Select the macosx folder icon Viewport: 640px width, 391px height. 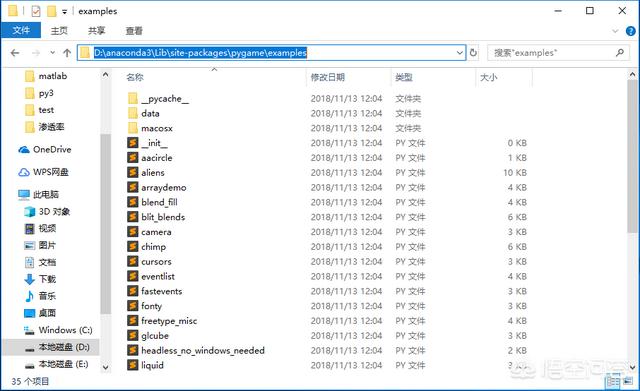133,128
